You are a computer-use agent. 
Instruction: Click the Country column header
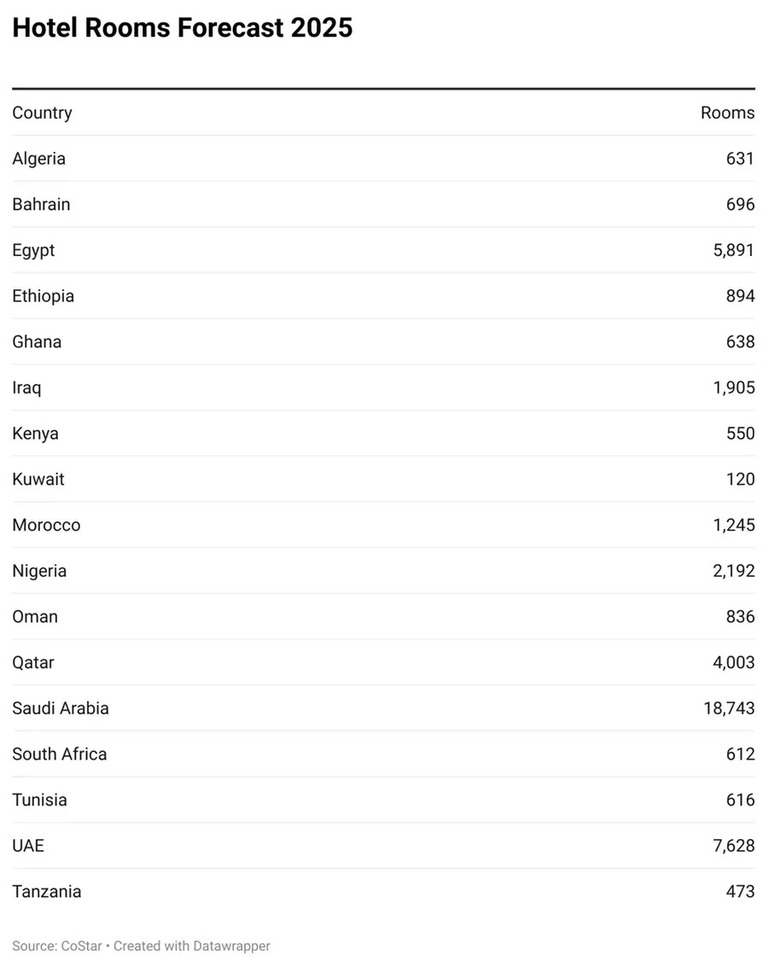(42, 113)
